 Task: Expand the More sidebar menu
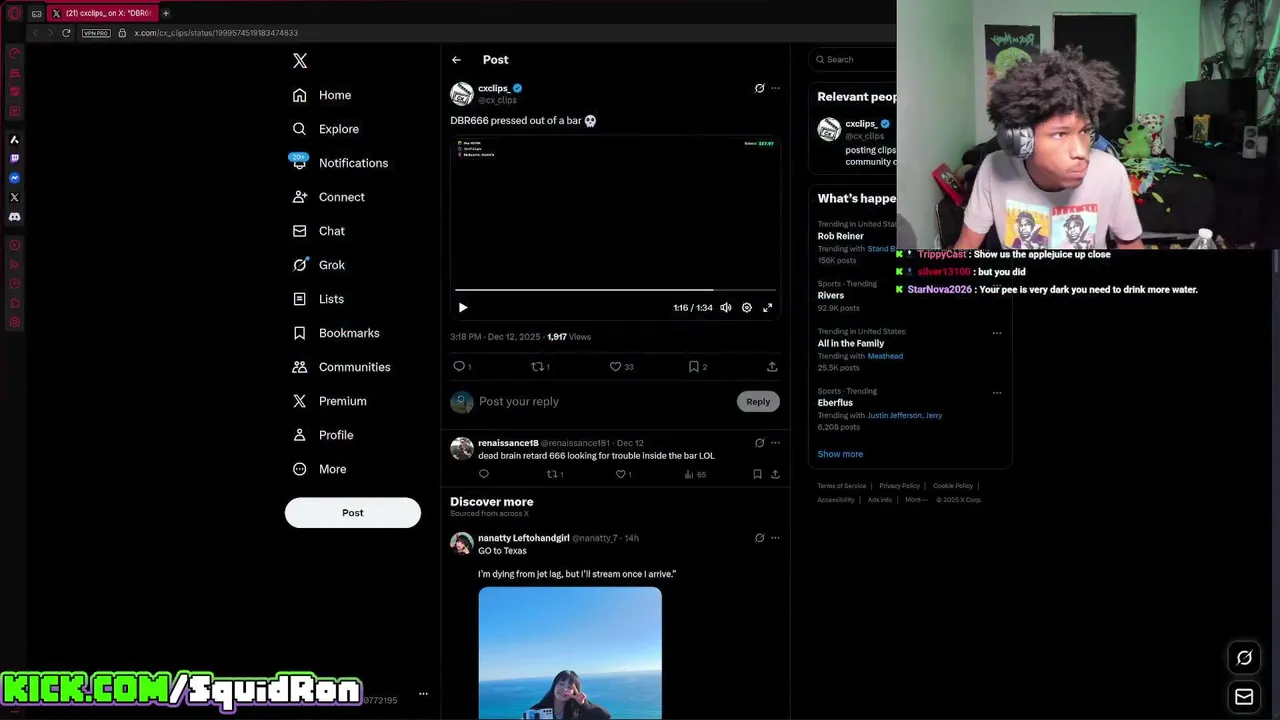pyautogui.click(x=319, y=469)
